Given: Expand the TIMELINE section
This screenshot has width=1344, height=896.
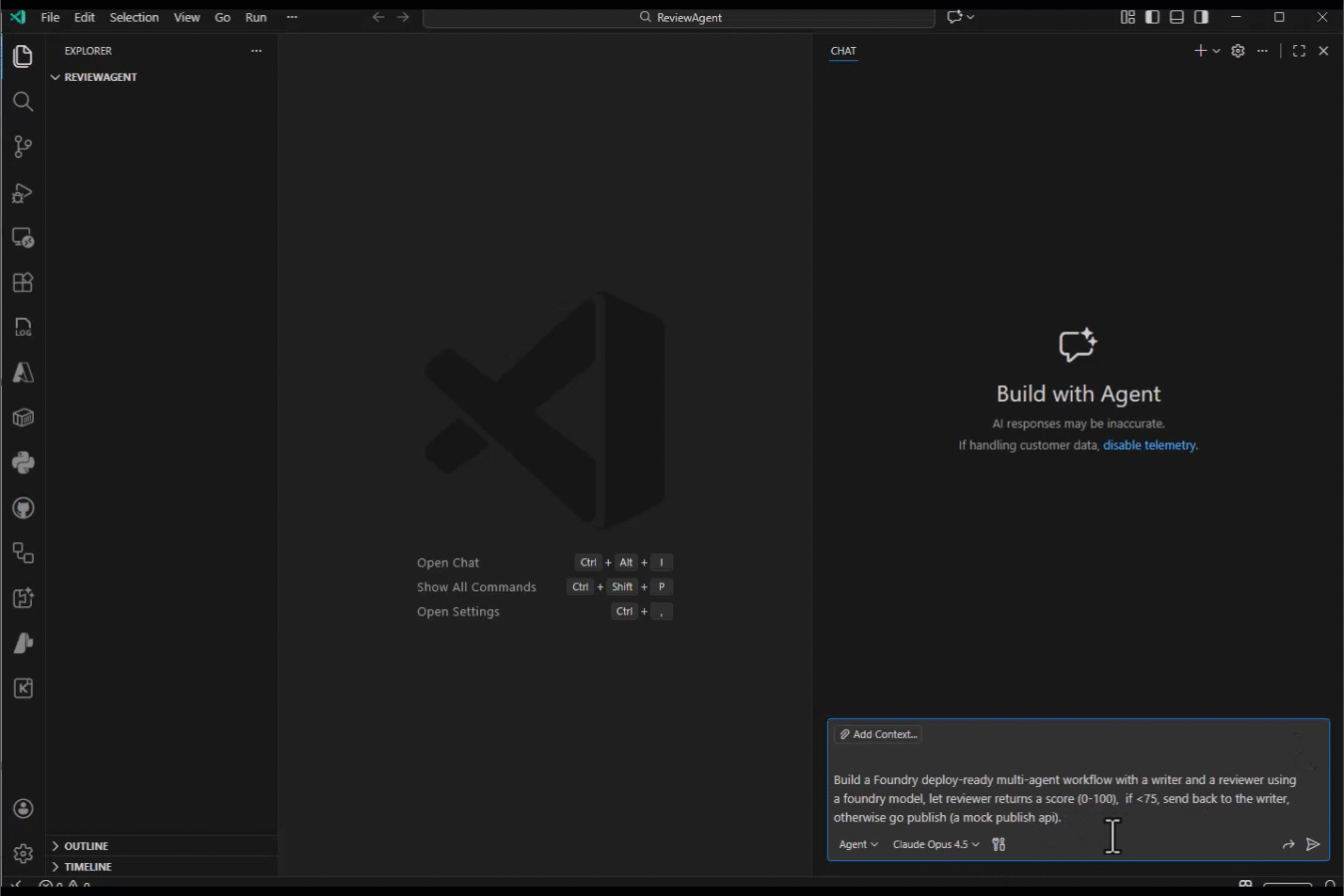Looking at the screenshot, I should pos(88,867).
